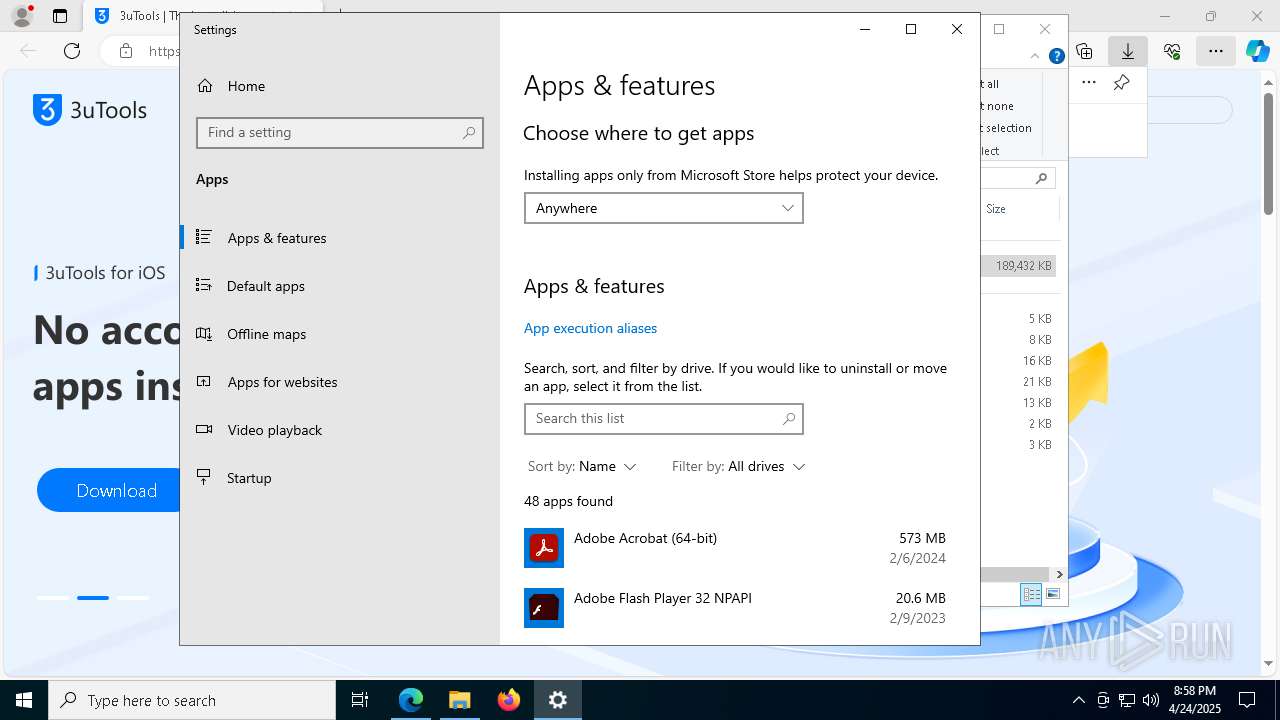Click second carousel indicator on 3uTools page

point(93,598)
